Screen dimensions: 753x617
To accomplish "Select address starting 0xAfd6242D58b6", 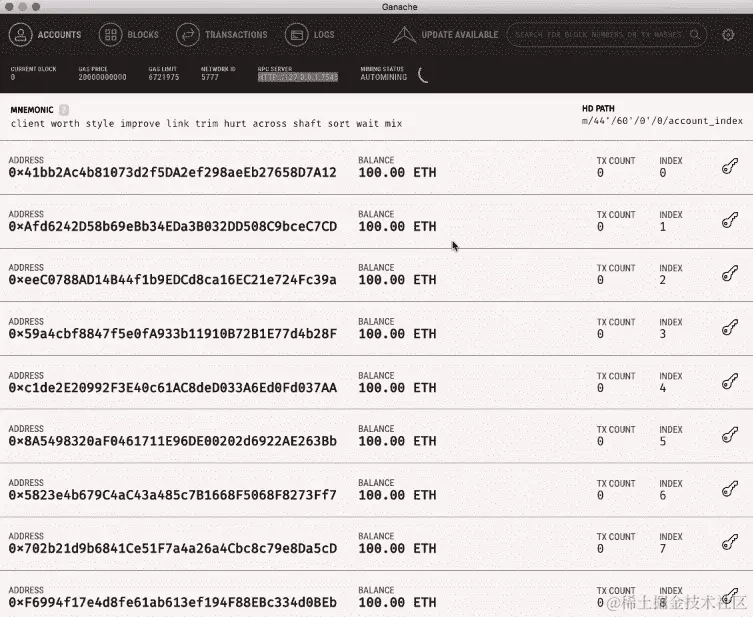I will pos(172,226).
